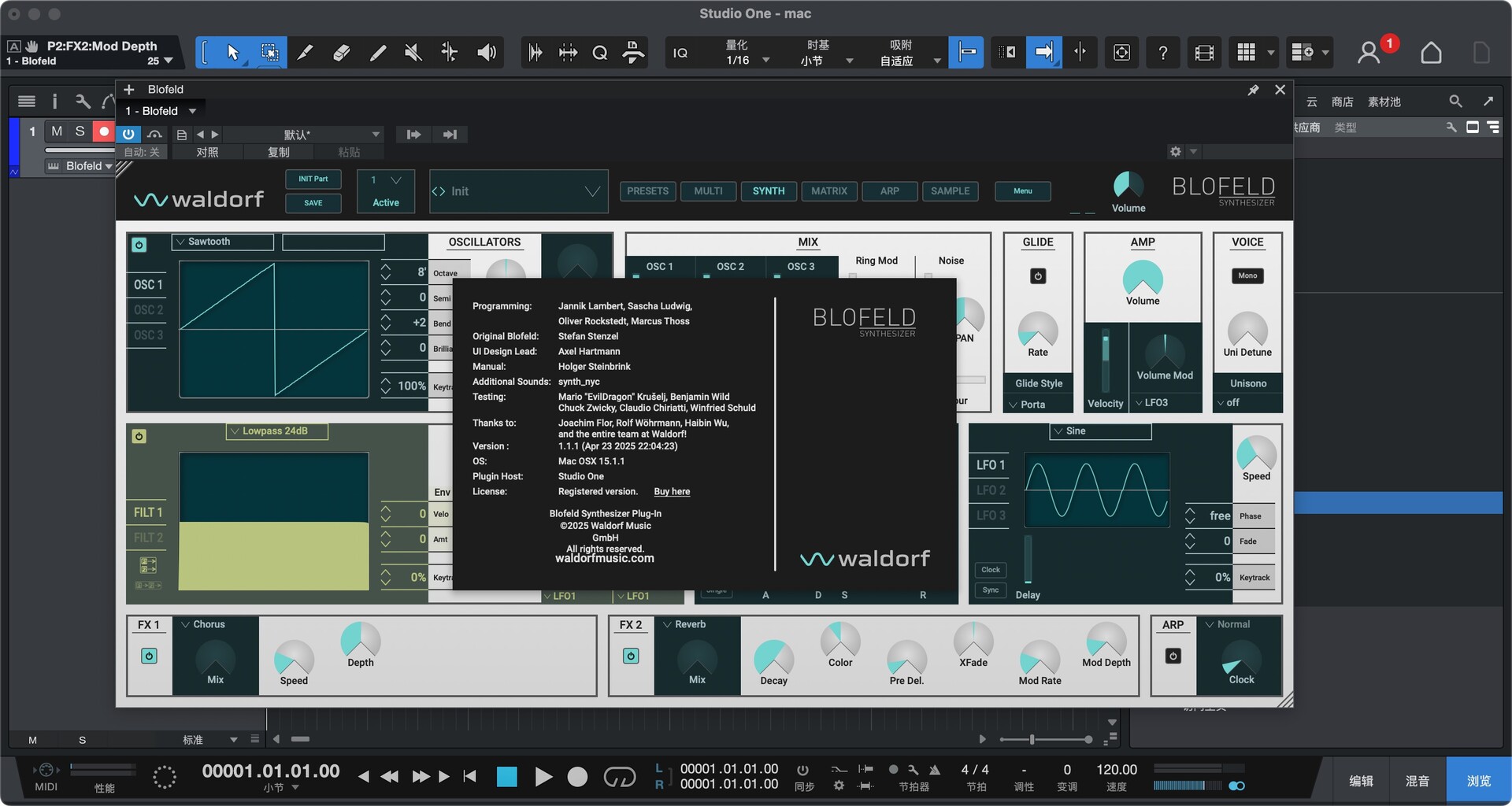Open the user account icon
Screen dimensions: 1512x806
[1369, 53]
